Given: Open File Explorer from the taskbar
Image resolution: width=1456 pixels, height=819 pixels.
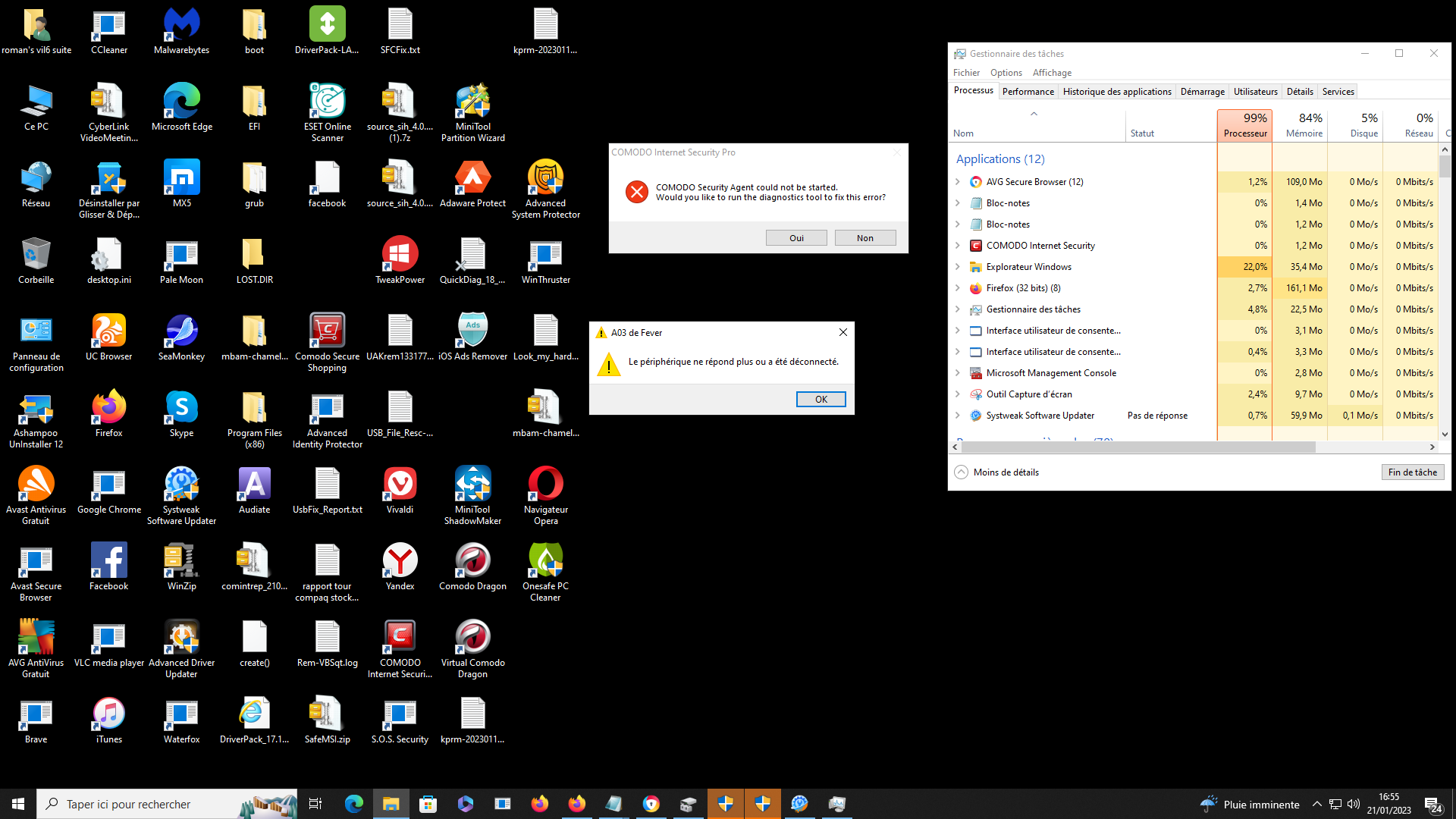Looking at the screenshot, I should [x=391, y=804].
